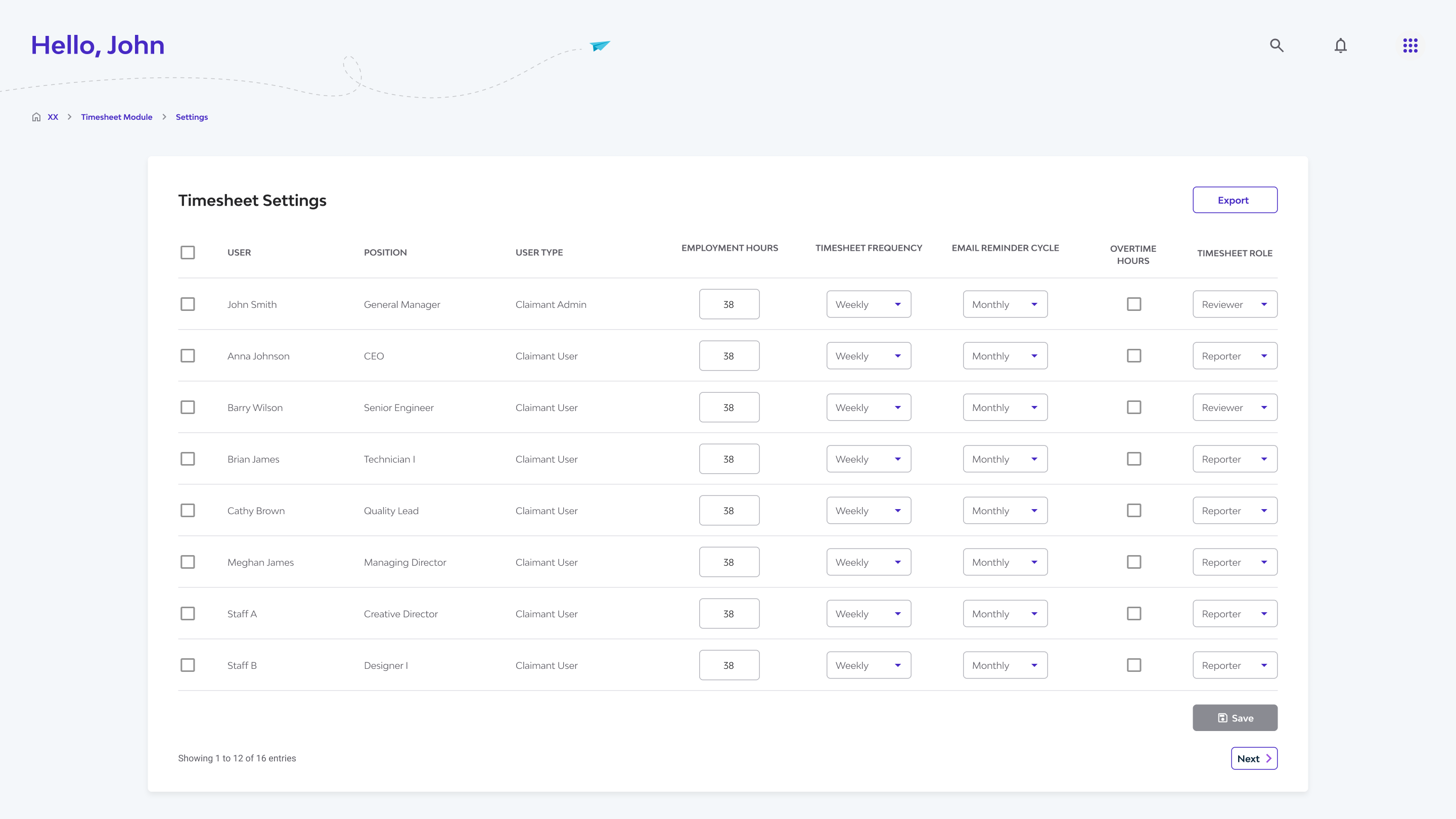Image resolution: width=1456 pixels, height=819 pixels.
Task: Click the 'General Manager' position cell
Action: coord(402,304)
